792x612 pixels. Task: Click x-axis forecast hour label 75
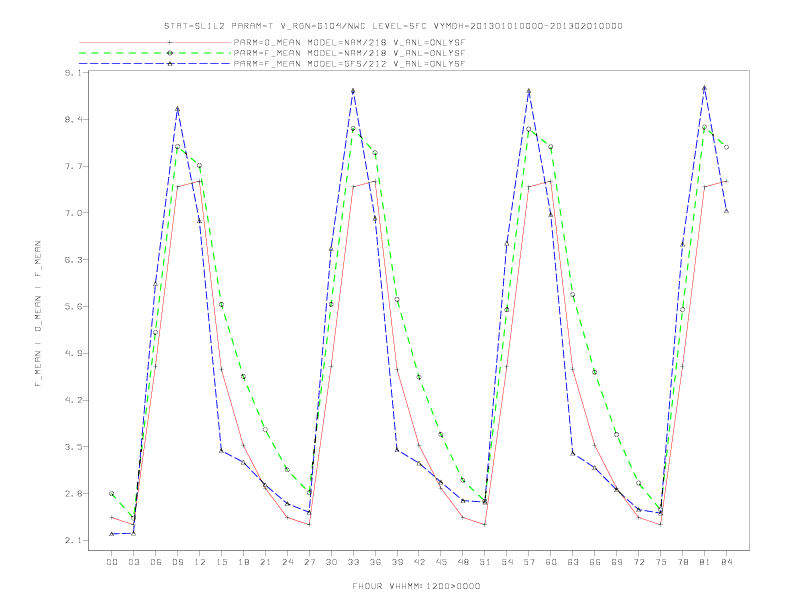661,562
